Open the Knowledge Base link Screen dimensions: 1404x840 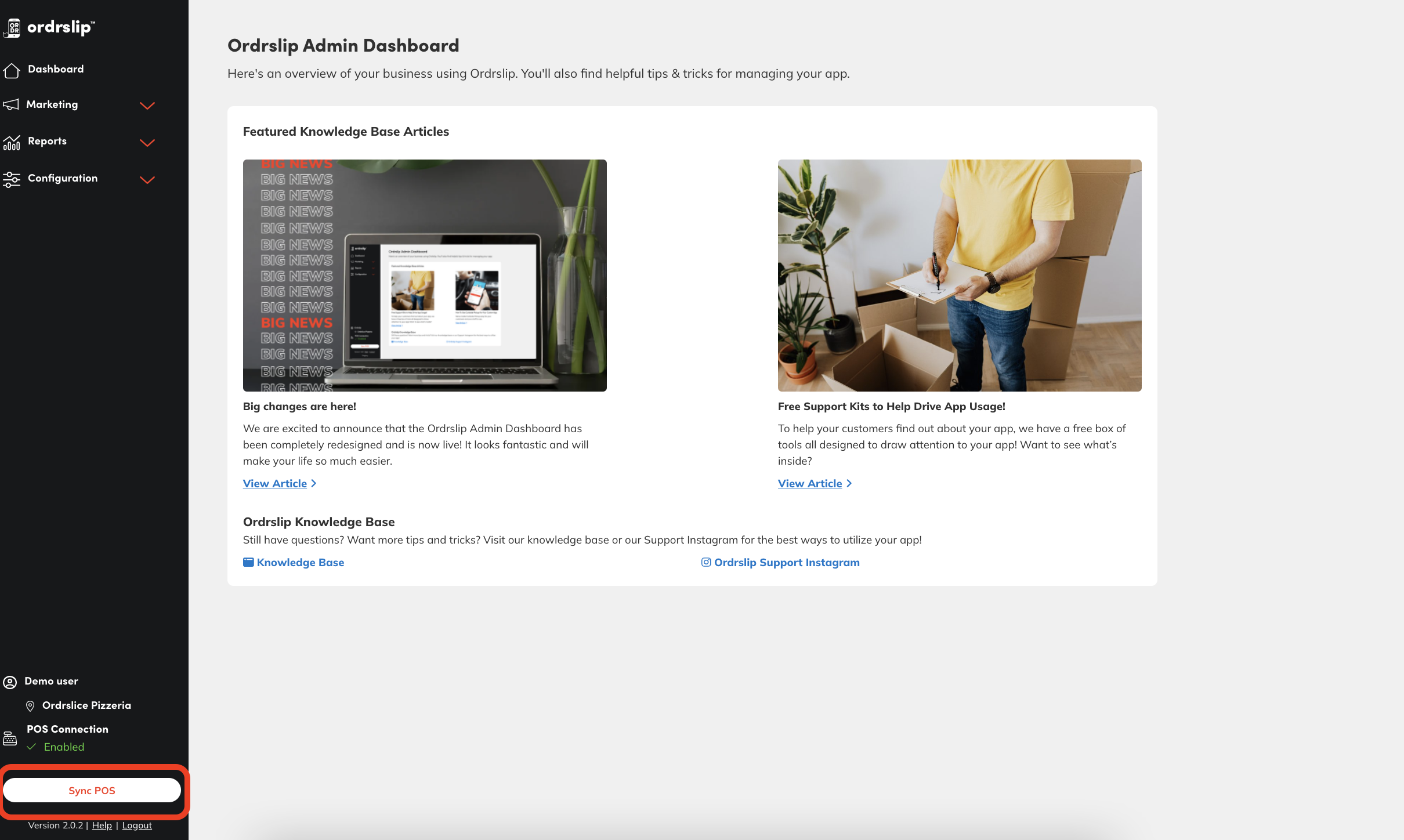point(300,562)
